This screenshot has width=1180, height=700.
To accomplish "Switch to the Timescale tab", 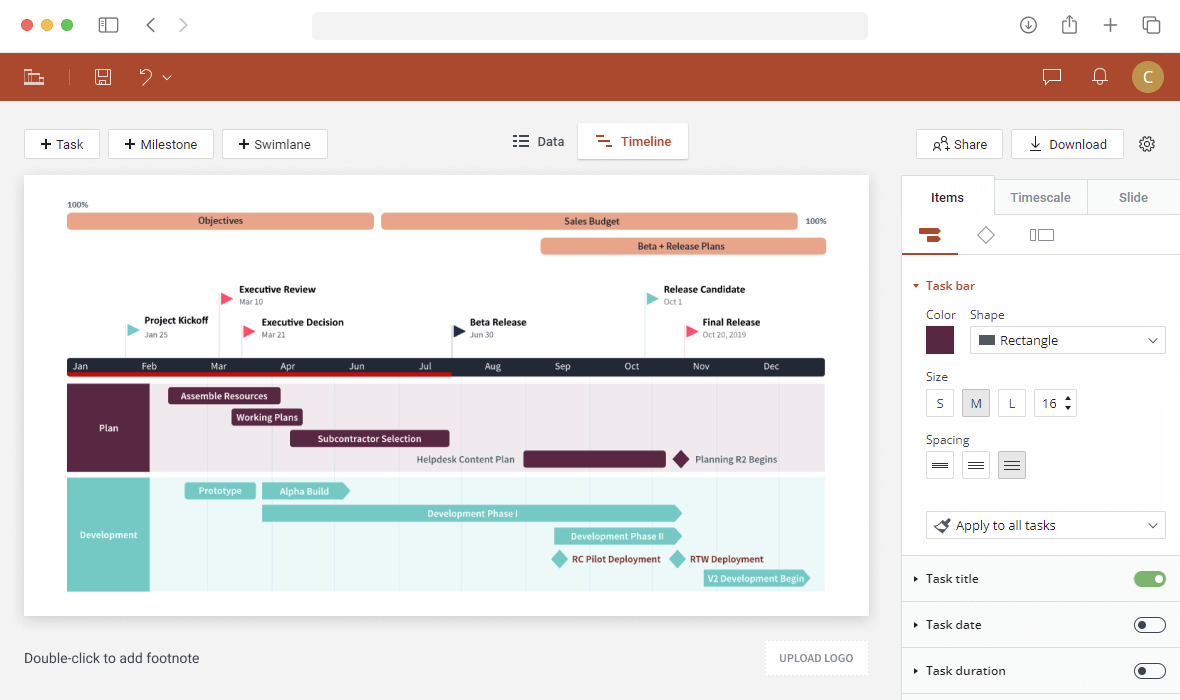I will coord(1040,197).
